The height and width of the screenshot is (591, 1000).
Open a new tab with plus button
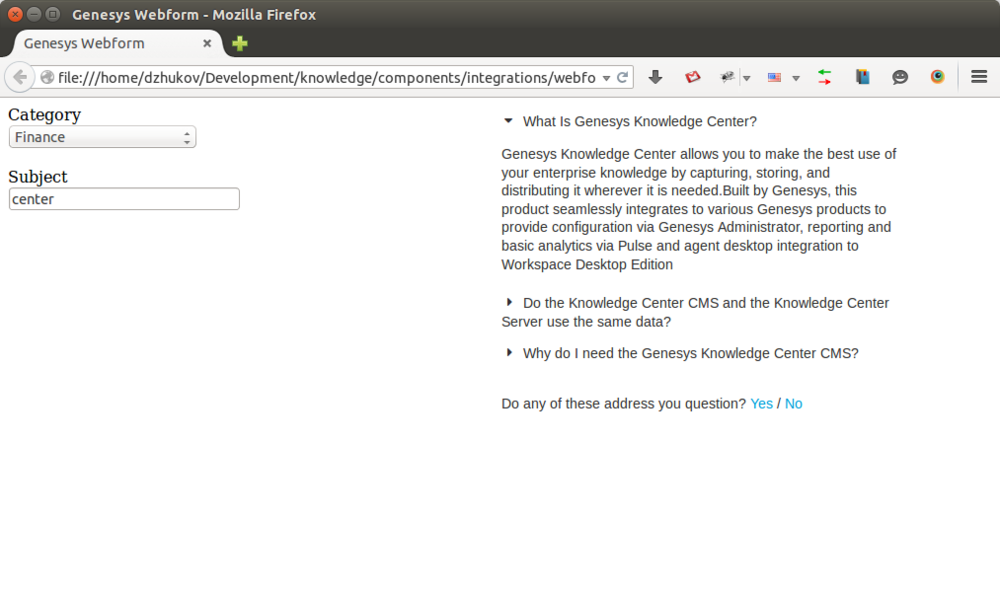pyautogui.click(x=240, y=43)
